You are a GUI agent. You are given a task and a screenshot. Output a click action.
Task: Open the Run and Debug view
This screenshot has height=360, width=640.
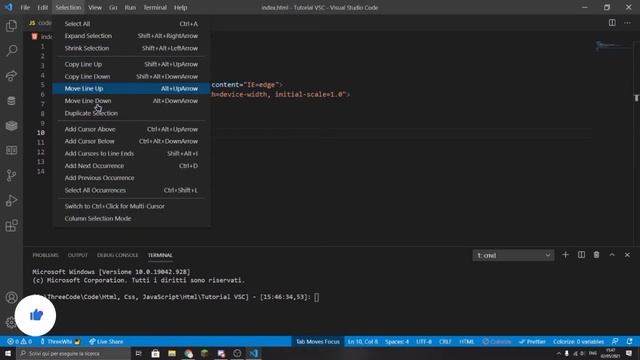coord(11,200)
